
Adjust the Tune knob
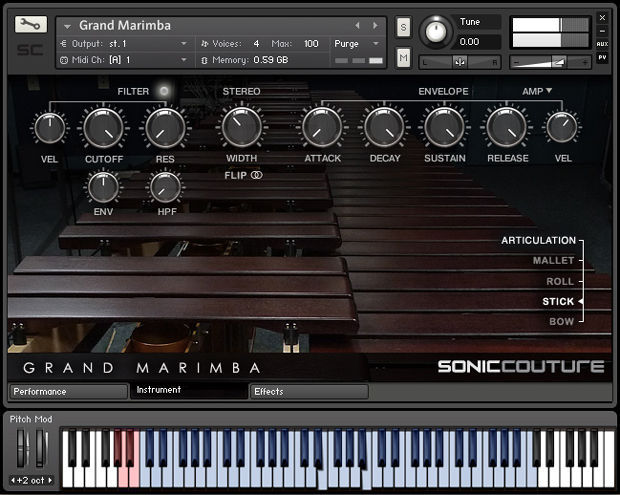pyautogui.click(x=436, y=32)
